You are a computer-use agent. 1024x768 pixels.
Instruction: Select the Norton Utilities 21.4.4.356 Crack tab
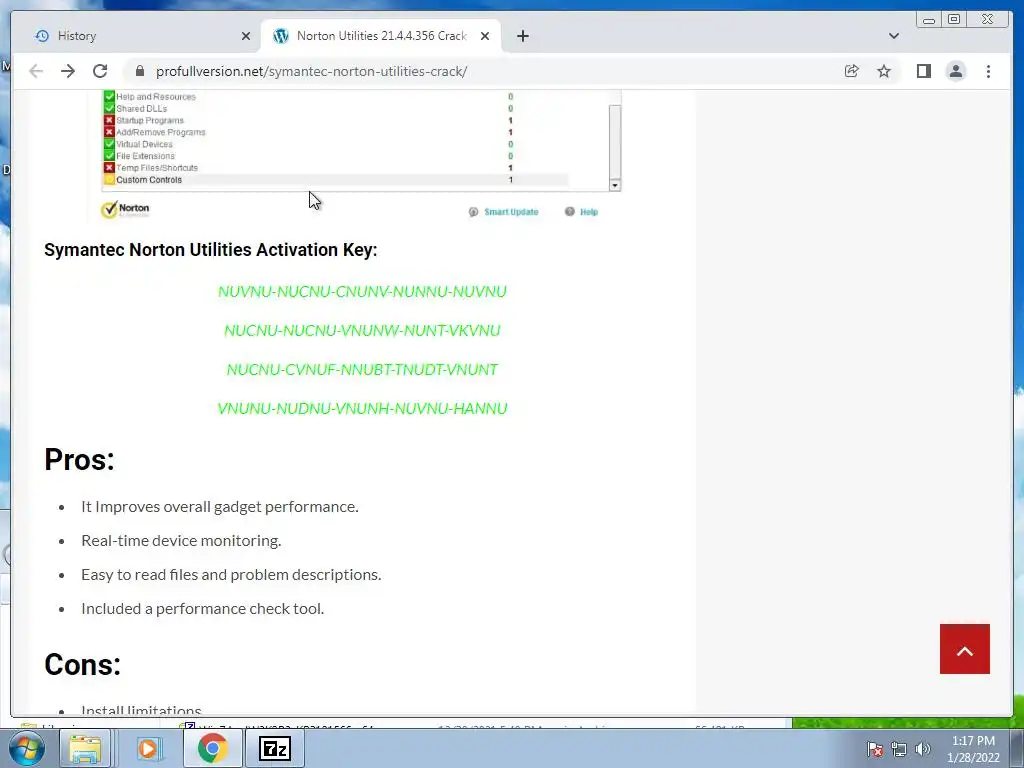click(x=381, y=36)
